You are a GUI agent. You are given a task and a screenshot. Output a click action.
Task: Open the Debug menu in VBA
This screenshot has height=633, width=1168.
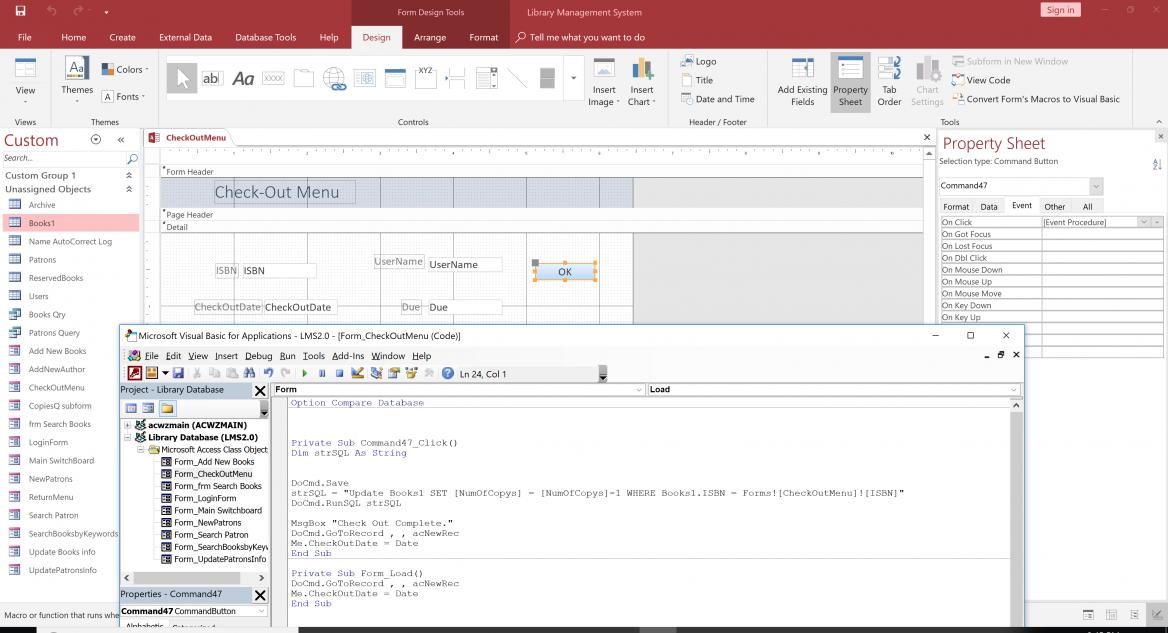coord(258,356)
